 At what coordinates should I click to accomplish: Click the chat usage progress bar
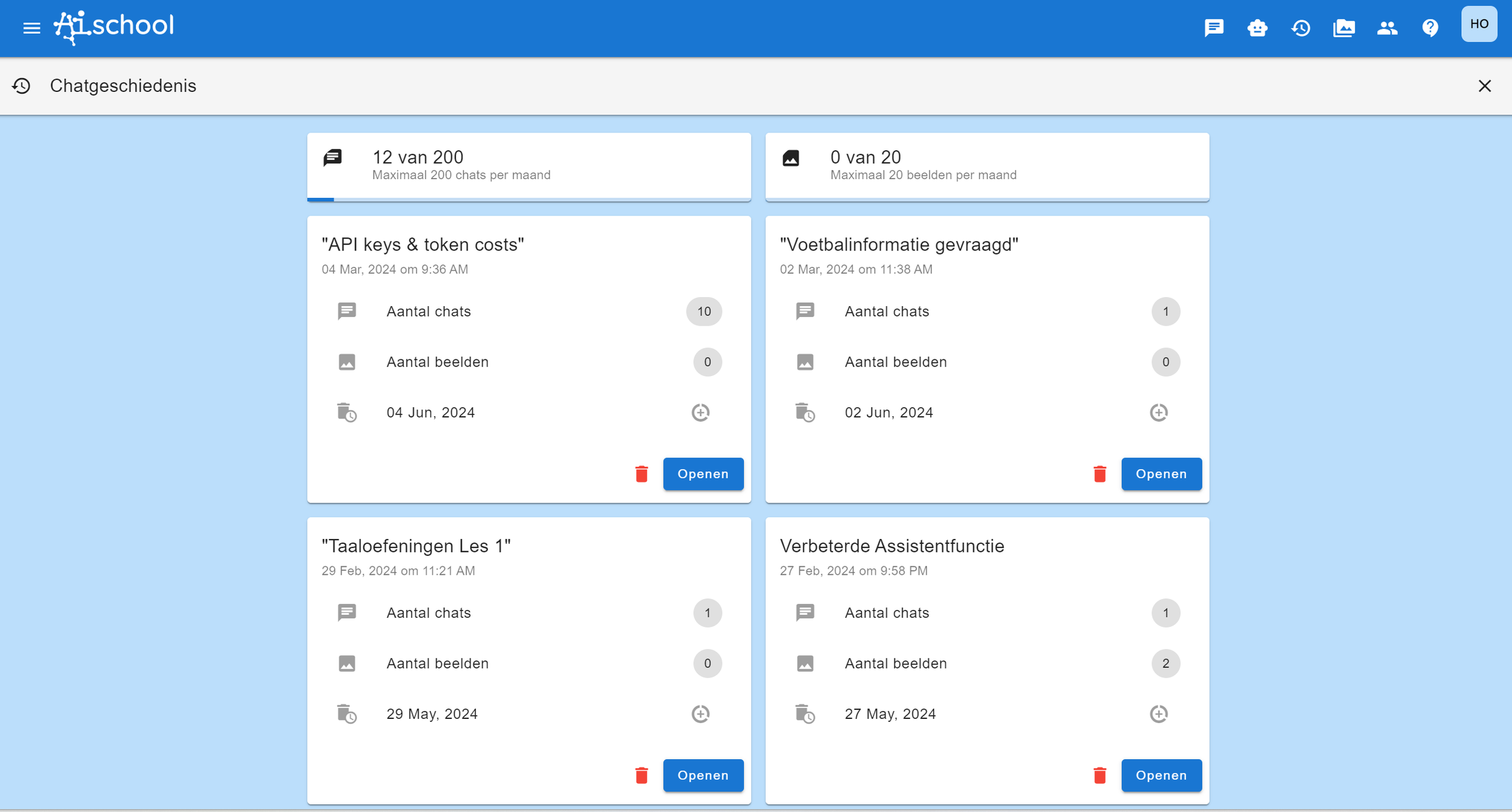pos(529,199)
